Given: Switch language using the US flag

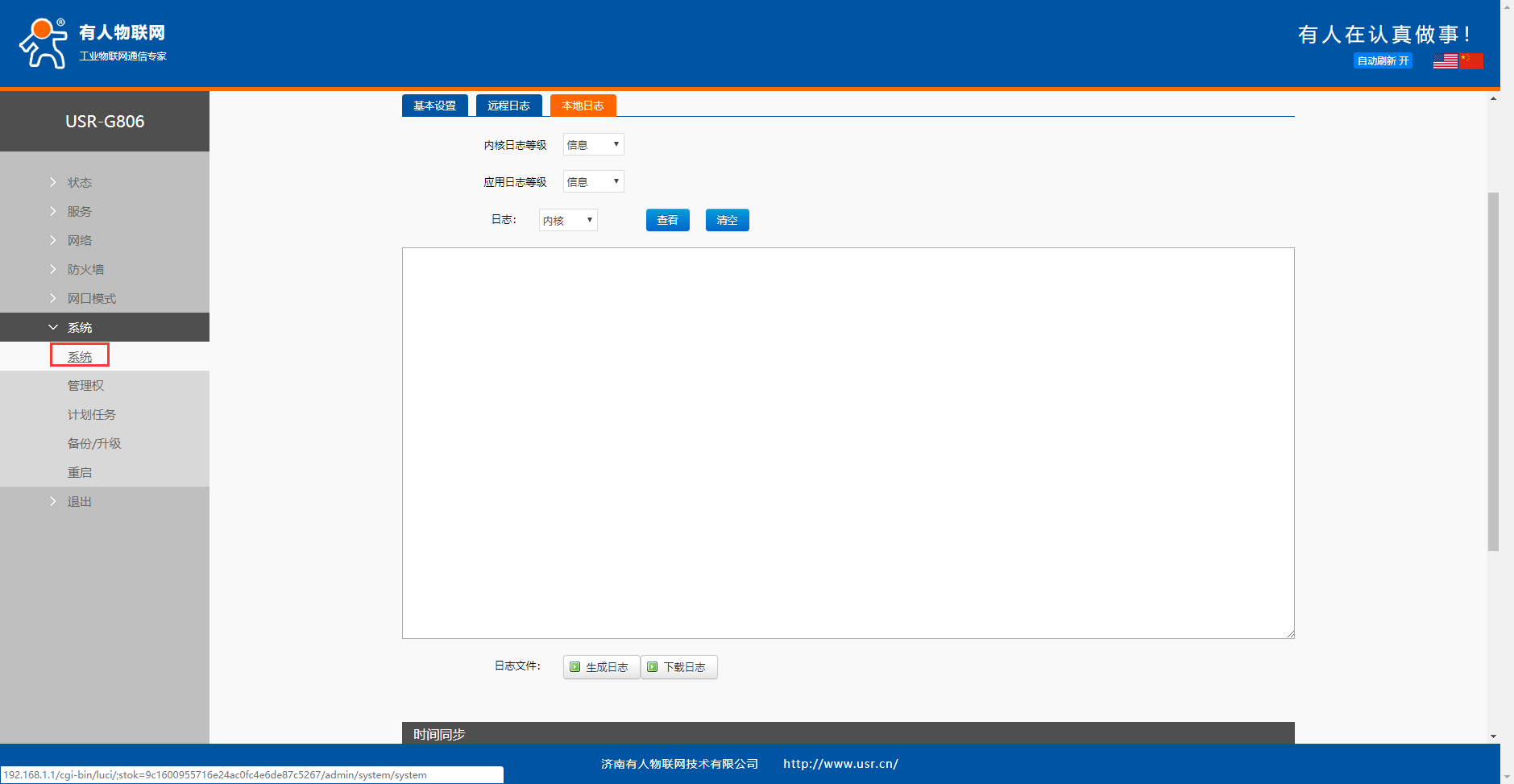Looking at the screenshot, I should click(1445, 61).
